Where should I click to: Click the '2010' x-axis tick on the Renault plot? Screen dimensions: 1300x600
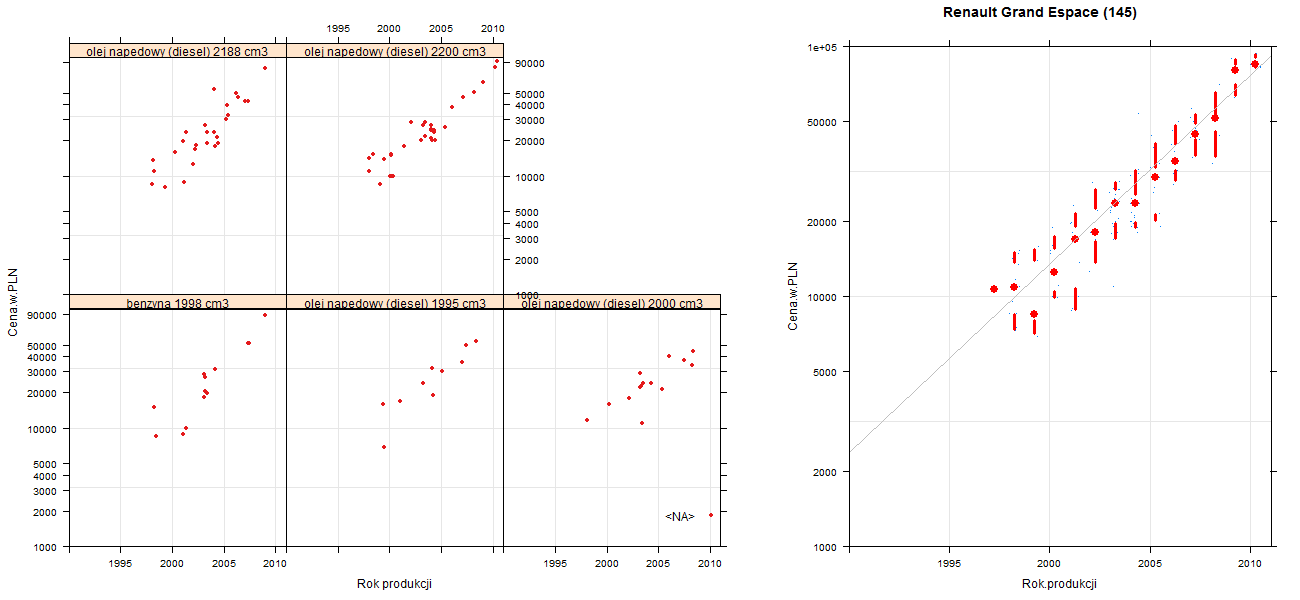(x=1250, y=564)
